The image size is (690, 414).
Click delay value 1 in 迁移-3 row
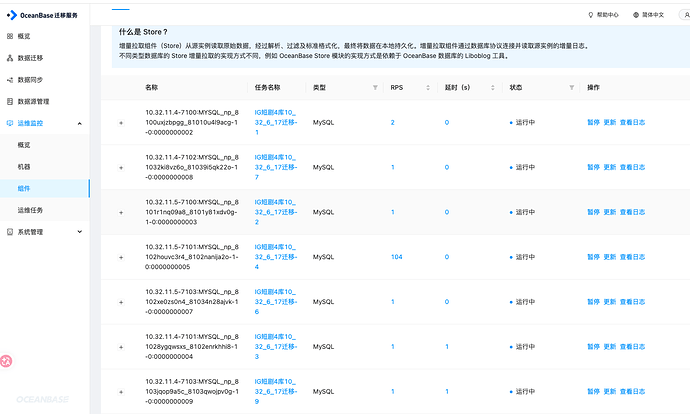click(447, 347)
